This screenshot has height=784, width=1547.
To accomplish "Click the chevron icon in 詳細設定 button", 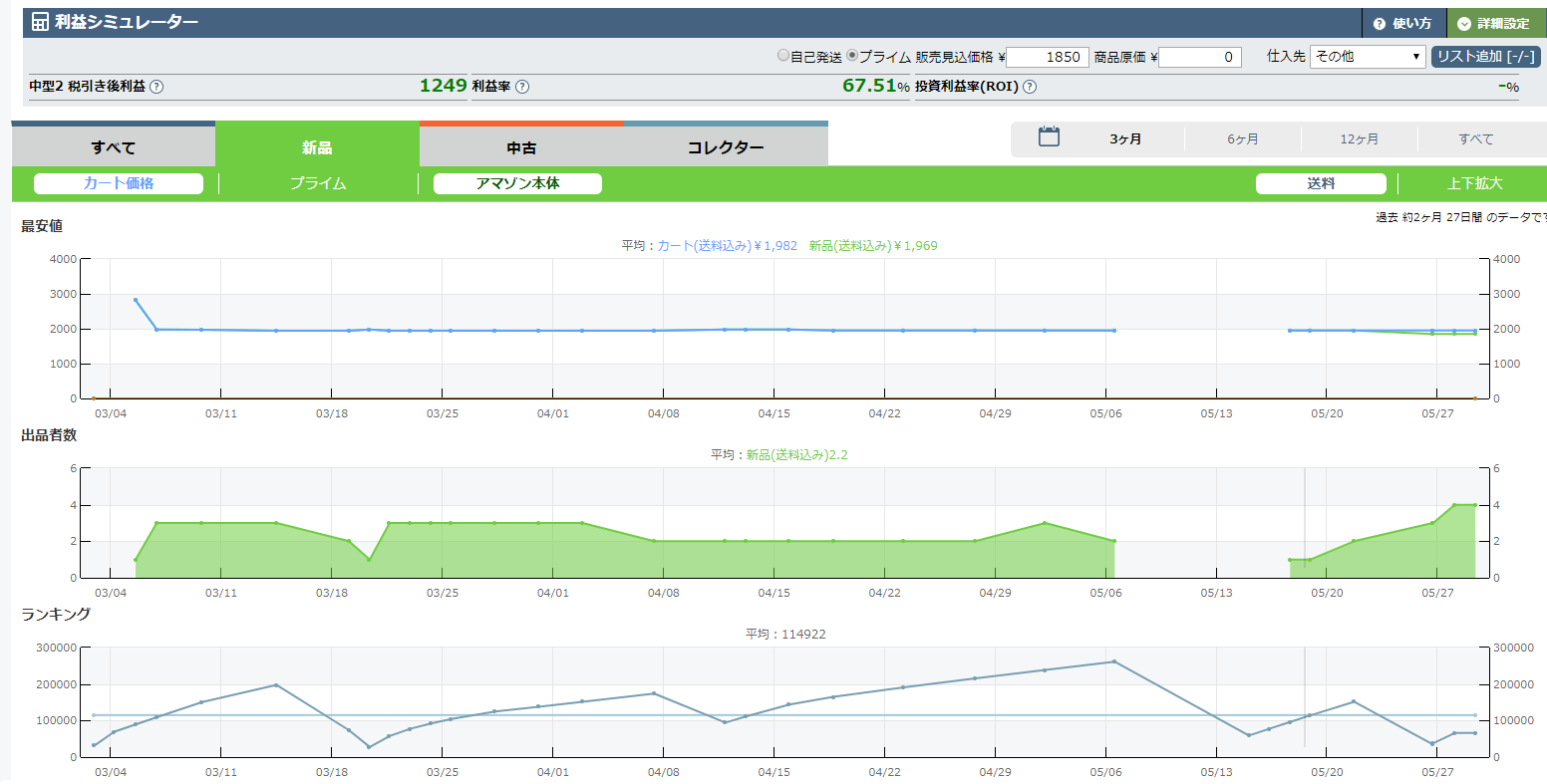I will point(1463,23).
